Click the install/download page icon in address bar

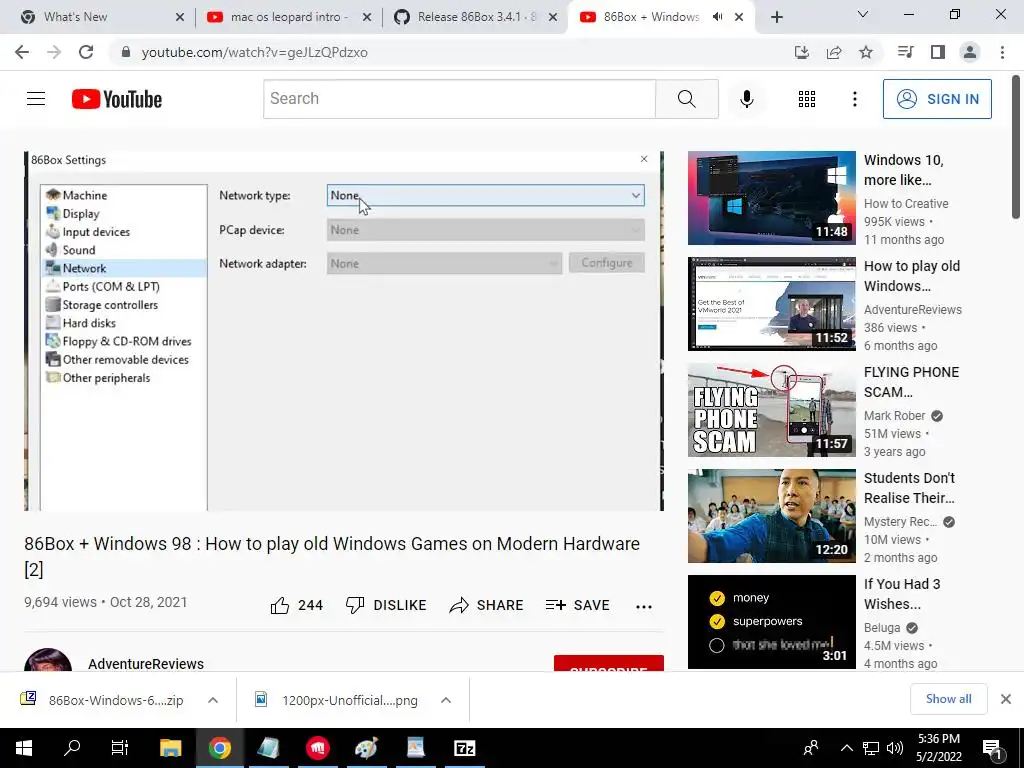[x=802, y=52]
